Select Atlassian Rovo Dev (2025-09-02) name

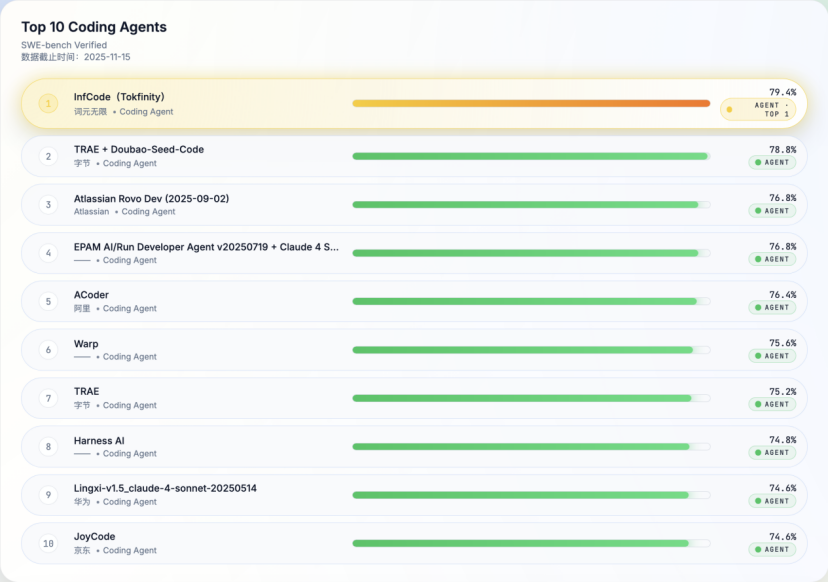point(152,199)
